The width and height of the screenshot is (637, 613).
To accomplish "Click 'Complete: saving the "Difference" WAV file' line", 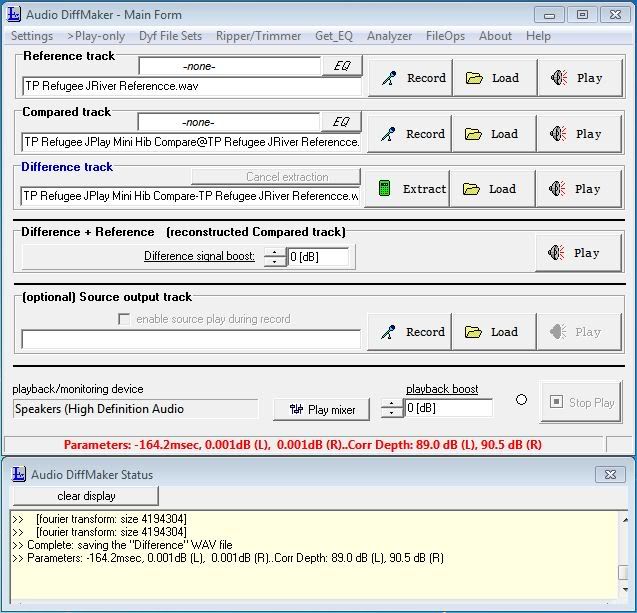I will click(x=130, y=545).
